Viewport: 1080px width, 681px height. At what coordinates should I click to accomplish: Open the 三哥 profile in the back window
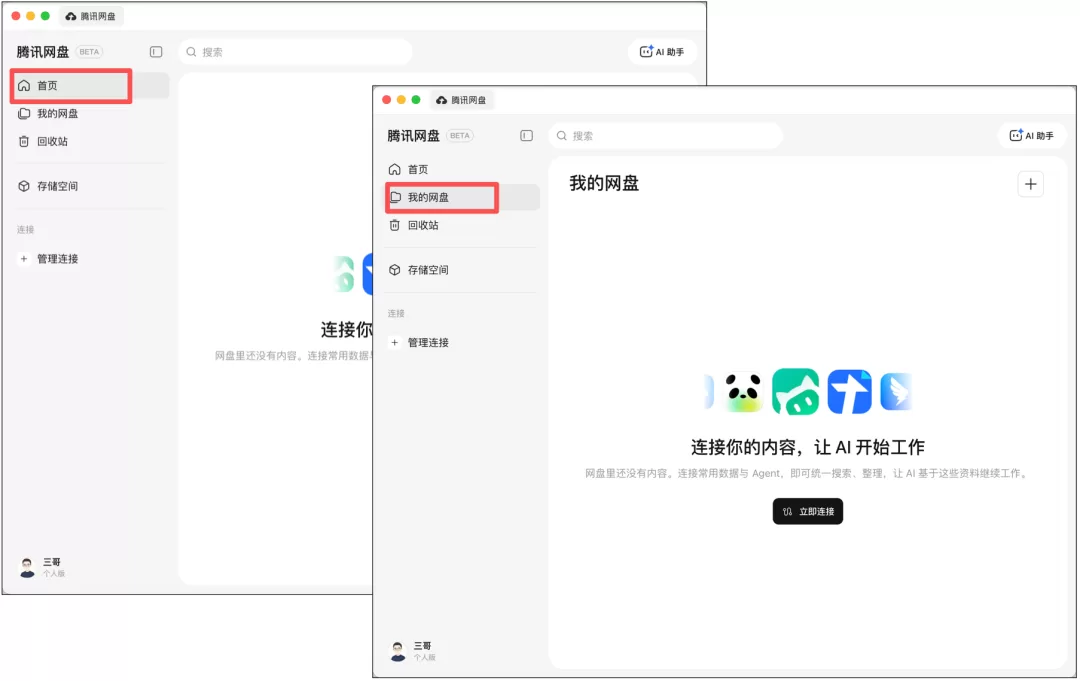coord(43,567)
